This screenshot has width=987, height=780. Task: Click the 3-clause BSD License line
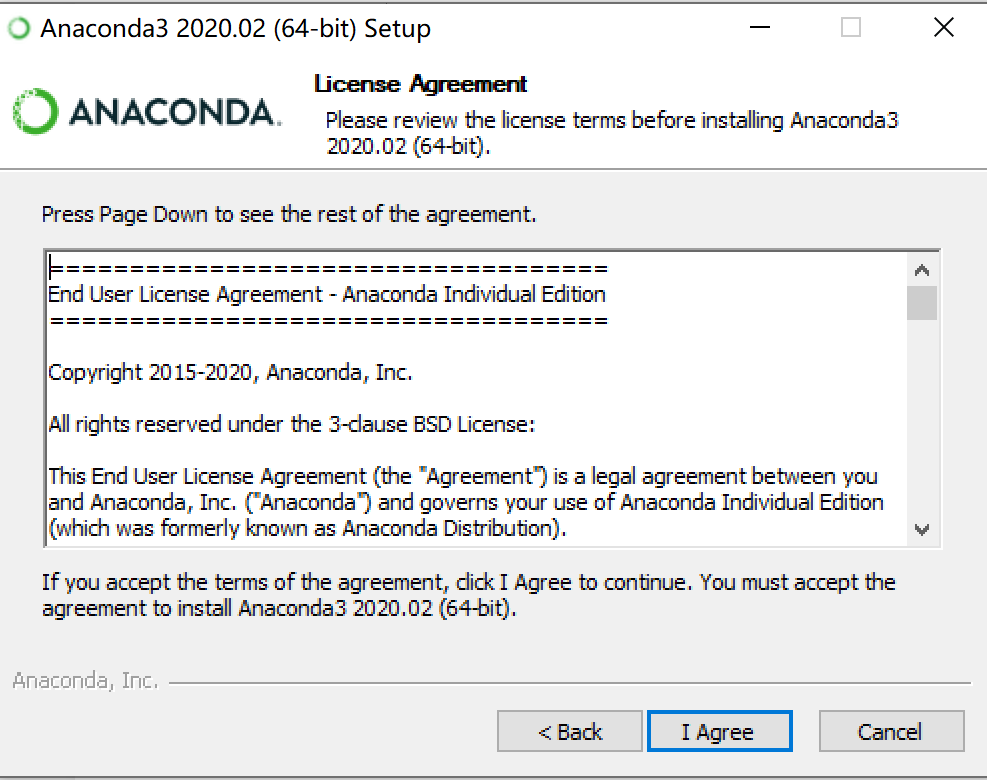point(292,424)
